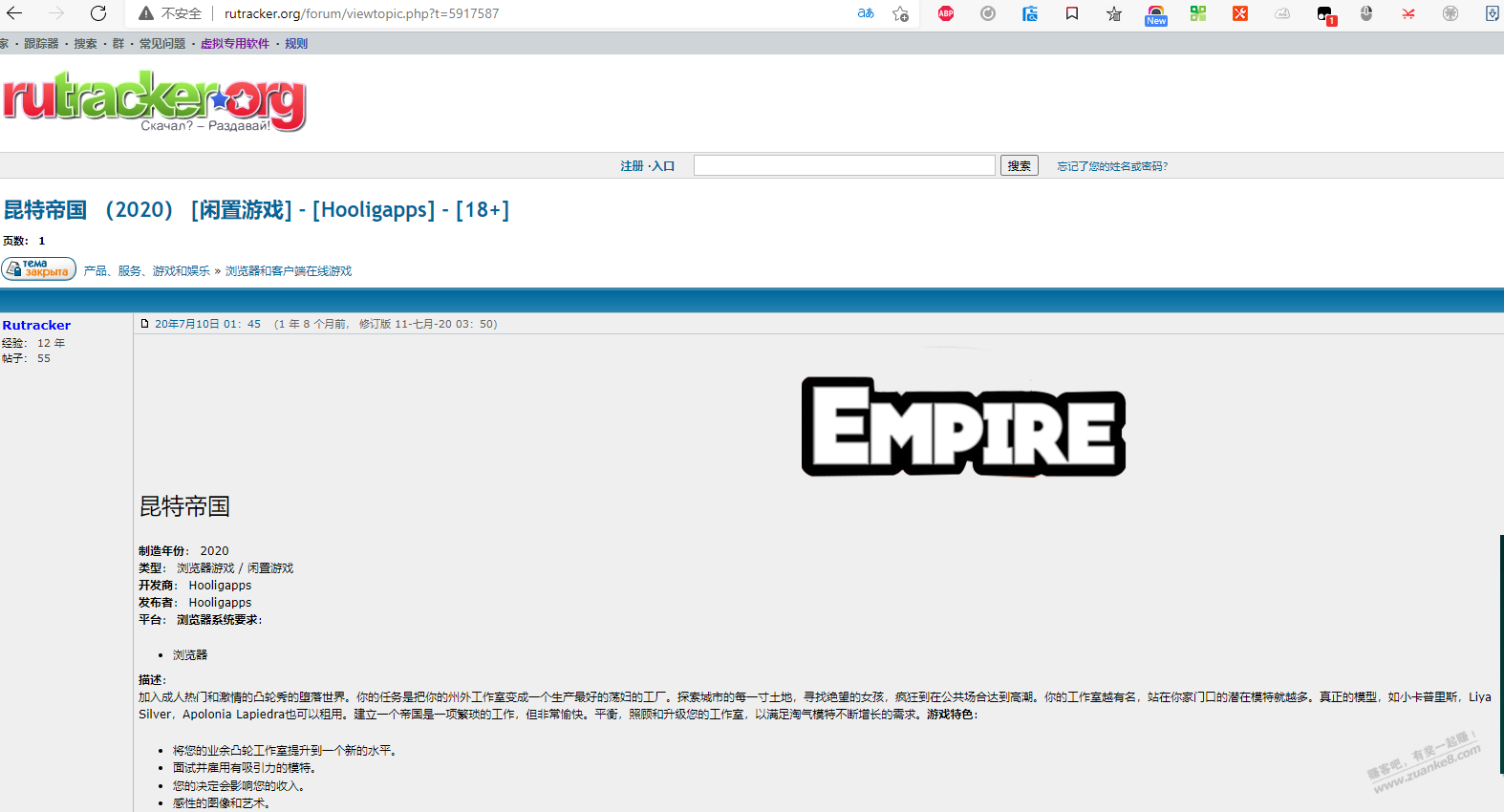Open the blue clipboard search extension

pos(1030,13)
